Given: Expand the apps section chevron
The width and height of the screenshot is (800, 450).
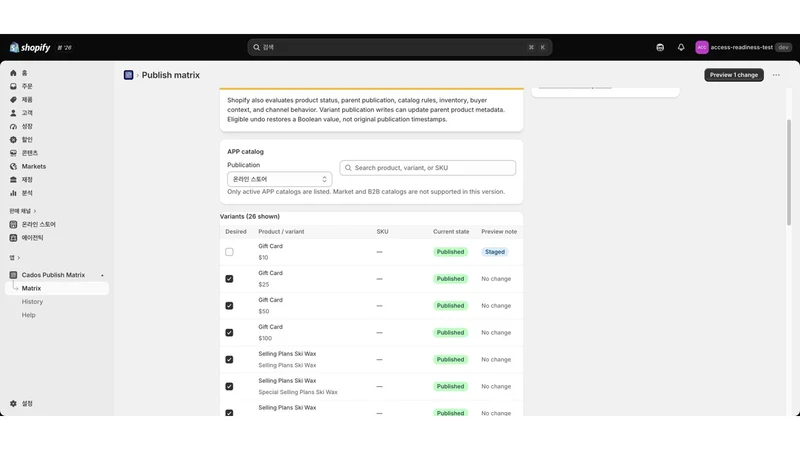Looking at the screenshot, I should [x=19, y=258].
